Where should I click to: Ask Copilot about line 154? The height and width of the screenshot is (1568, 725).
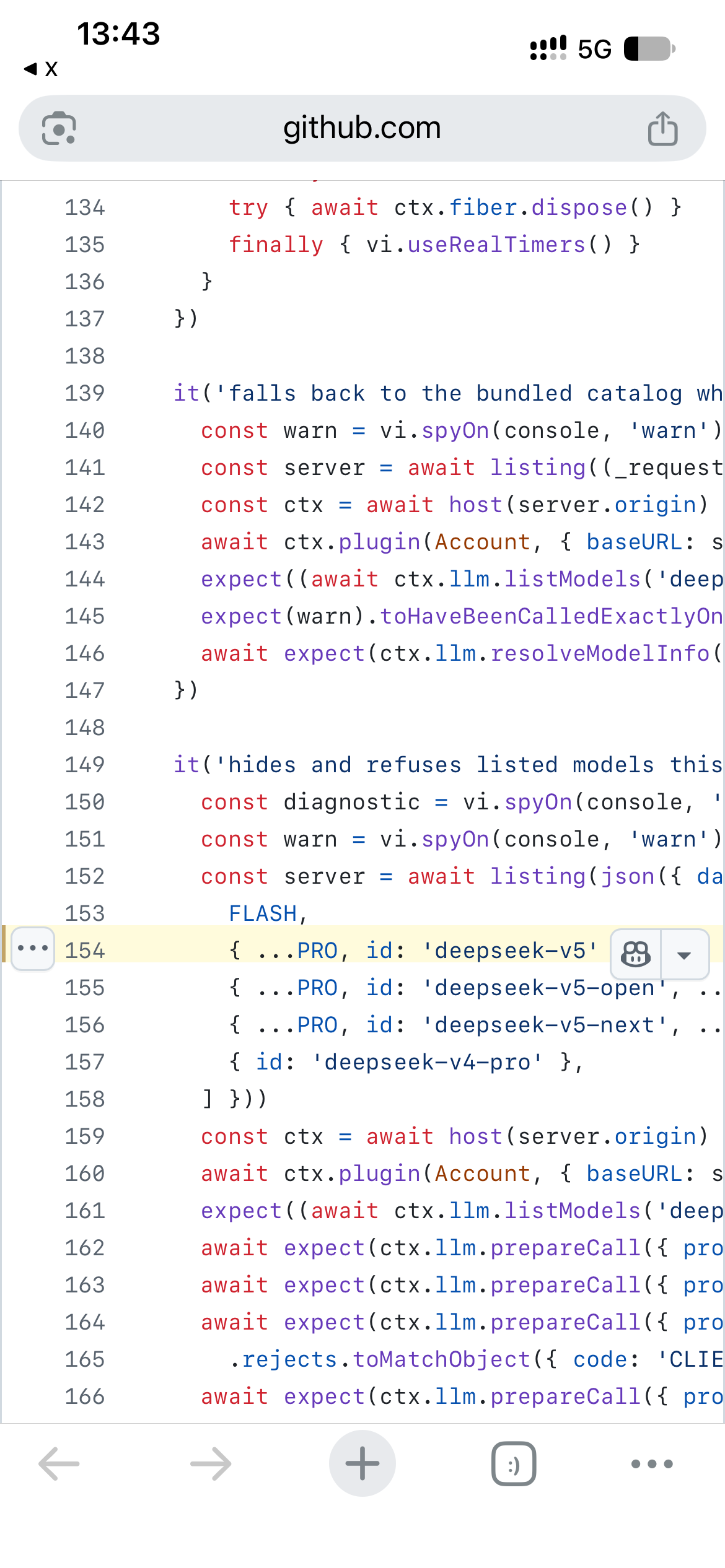636,954
